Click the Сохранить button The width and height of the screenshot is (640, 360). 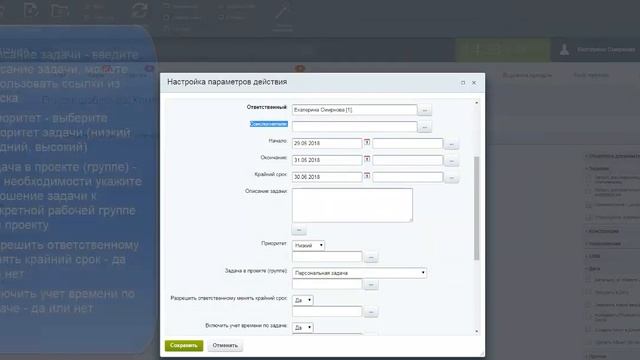[x=184, y=345]
